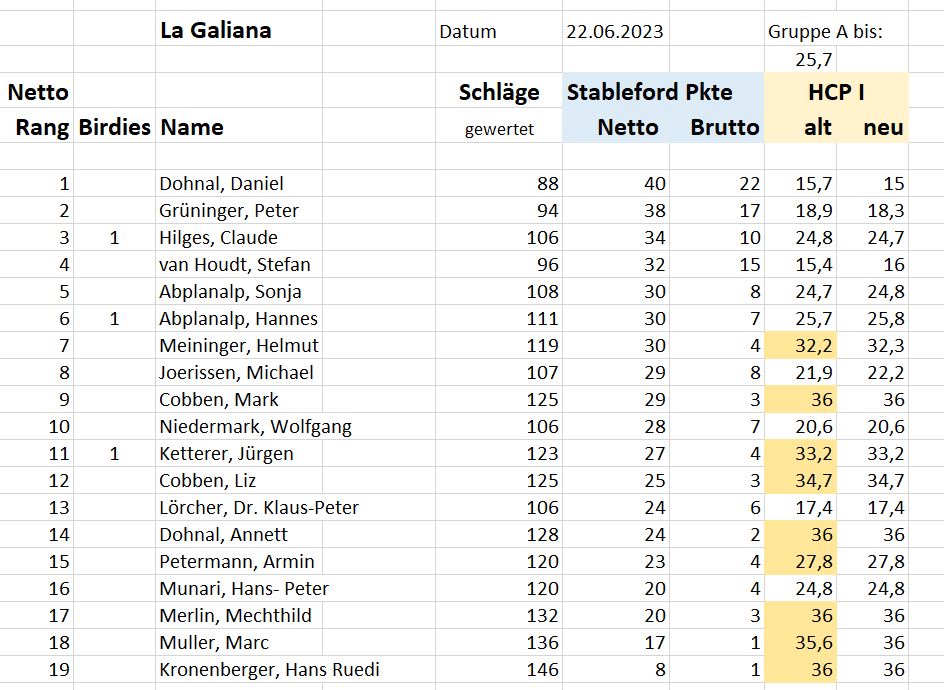Select the Gruppe A bis value 25,7

(x=813, y=60)
